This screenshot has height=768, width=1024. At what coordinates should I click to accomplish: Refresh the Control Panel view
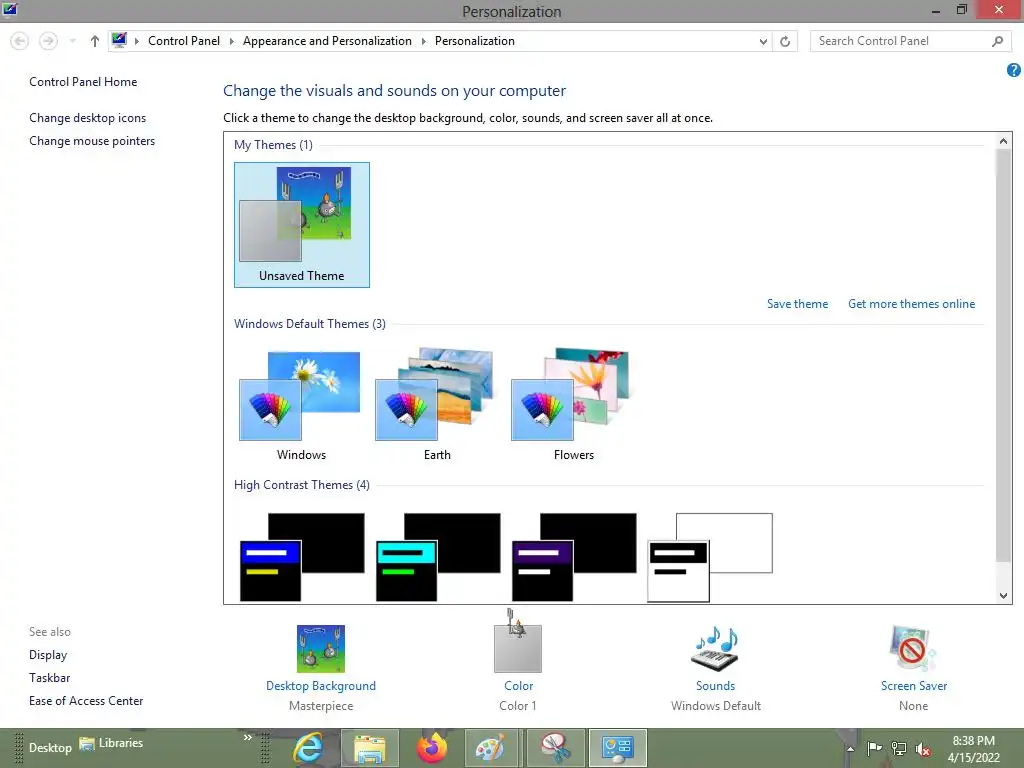tap(785, 41)
